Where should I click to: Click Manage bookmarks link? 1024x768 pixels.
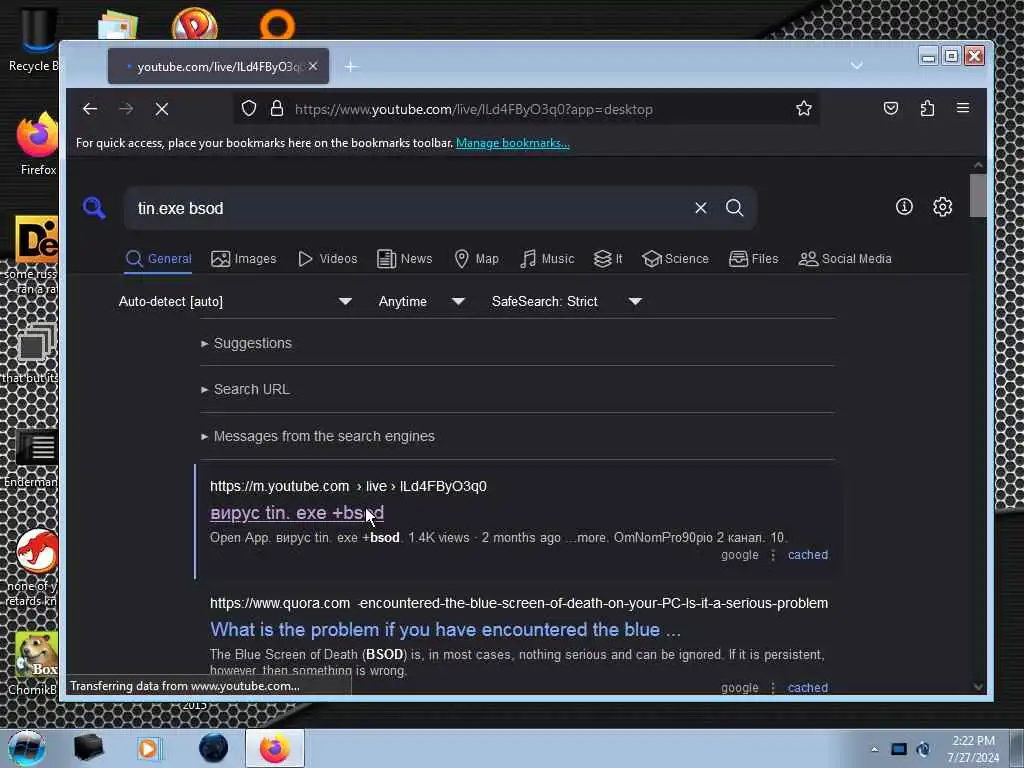click(513, 142)
